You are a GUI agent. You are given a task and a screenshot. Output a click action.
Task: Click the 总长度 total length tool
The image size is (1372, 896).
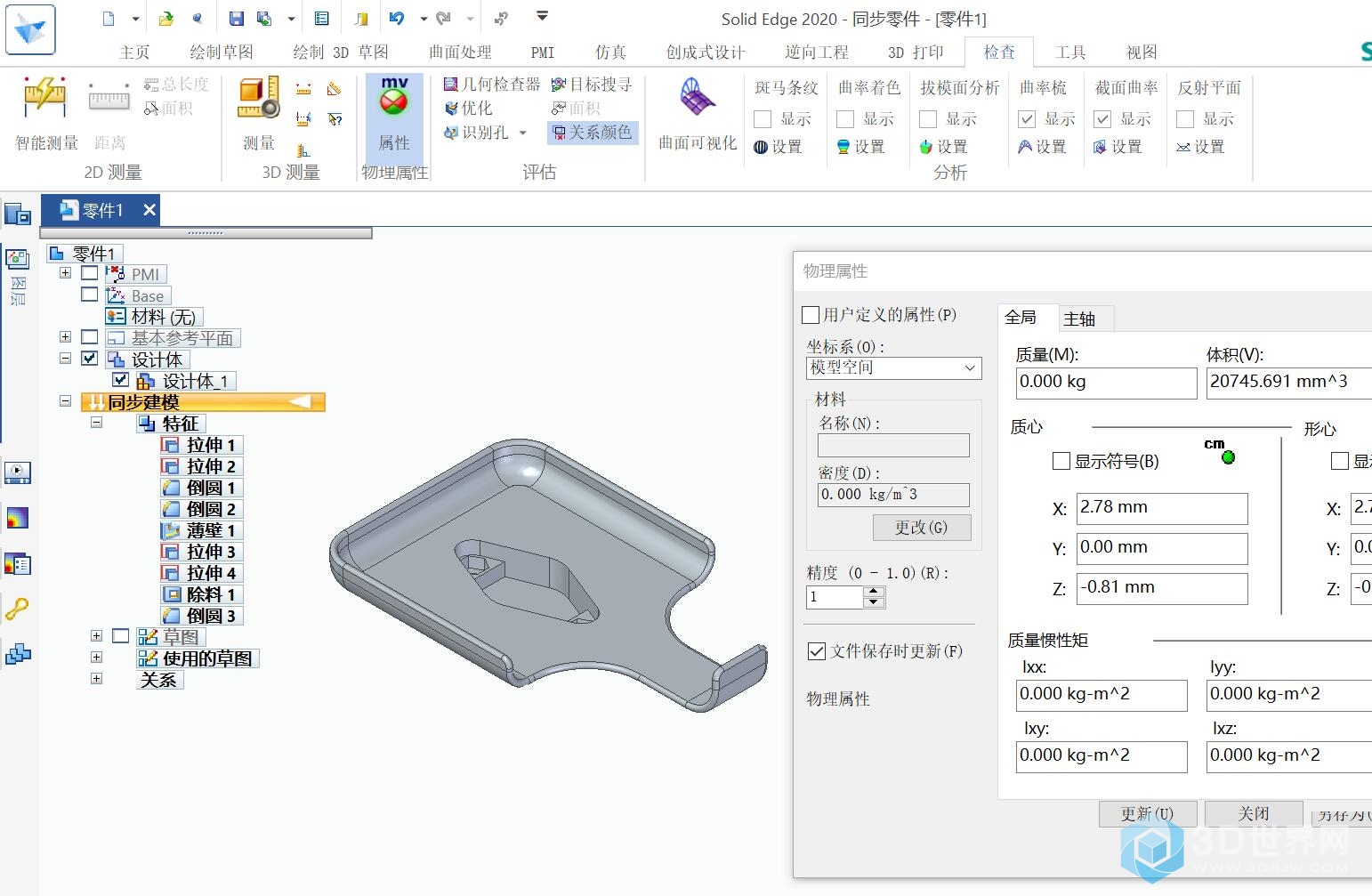(176, 85)
